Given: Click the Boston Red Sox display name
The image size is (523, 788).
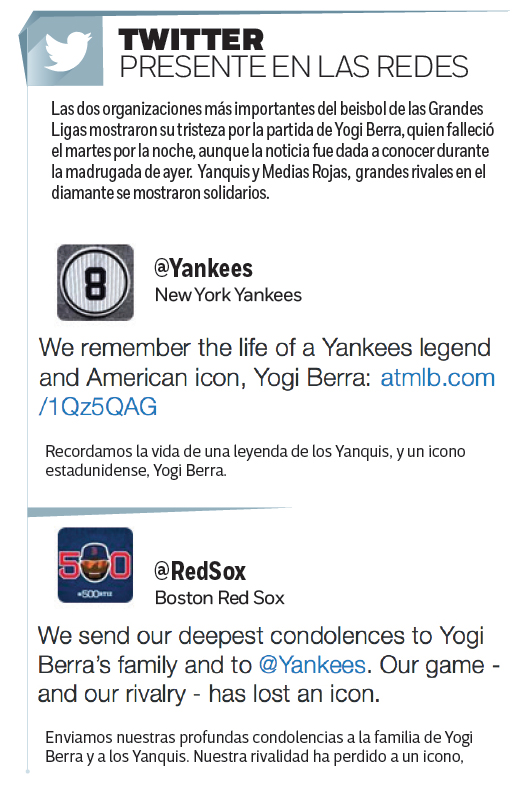Looking at the screenshot, I should click(220, 598).
